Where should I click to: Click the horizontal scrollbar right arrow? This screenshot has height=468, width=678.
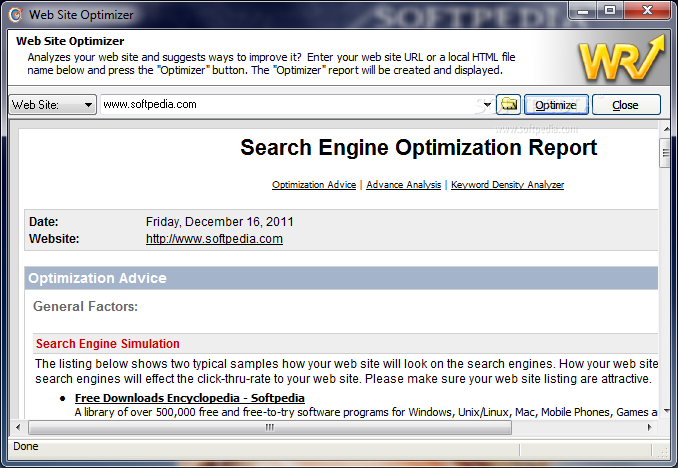649,427
